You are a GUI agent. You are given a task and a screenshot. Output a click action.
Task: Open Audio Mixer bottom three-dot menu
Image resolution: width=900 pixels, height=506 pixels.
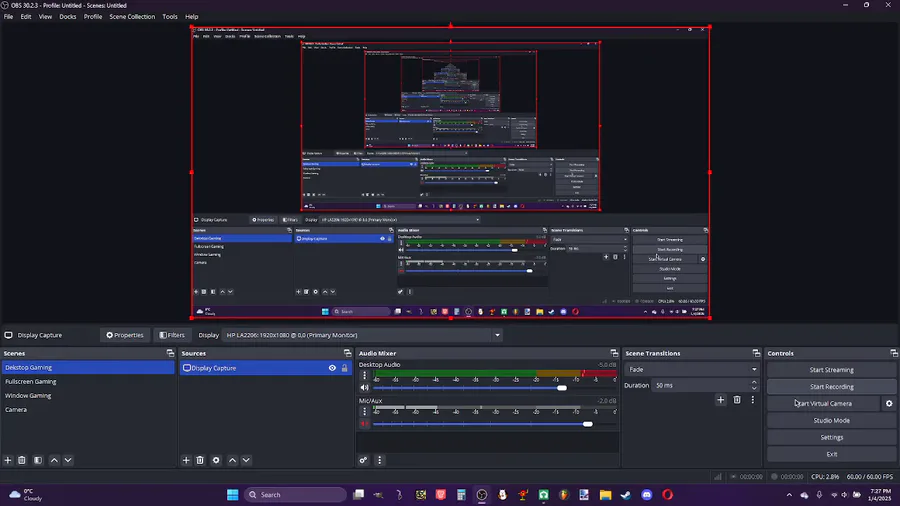point(379,460)
